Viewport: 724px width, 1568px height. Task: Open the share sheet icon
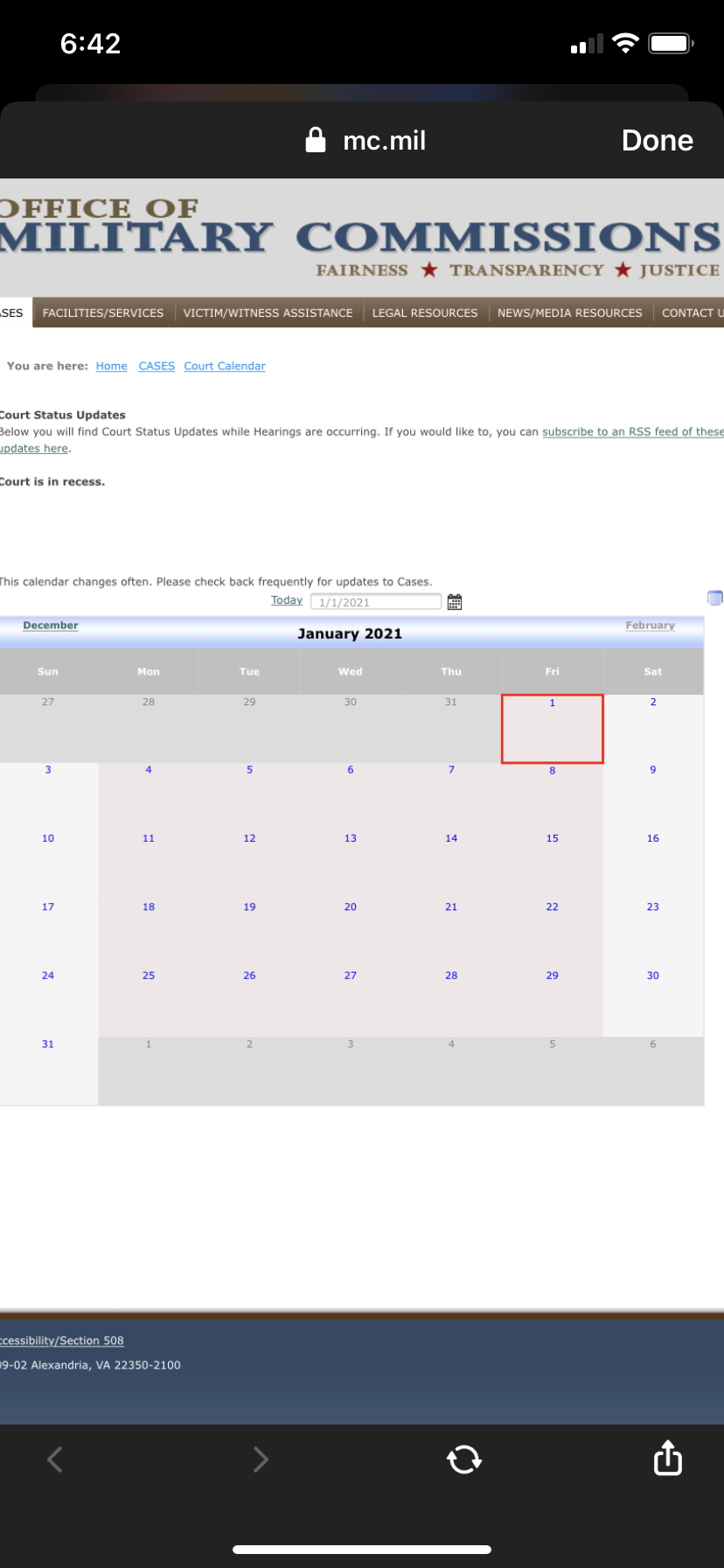[667, 1457]
